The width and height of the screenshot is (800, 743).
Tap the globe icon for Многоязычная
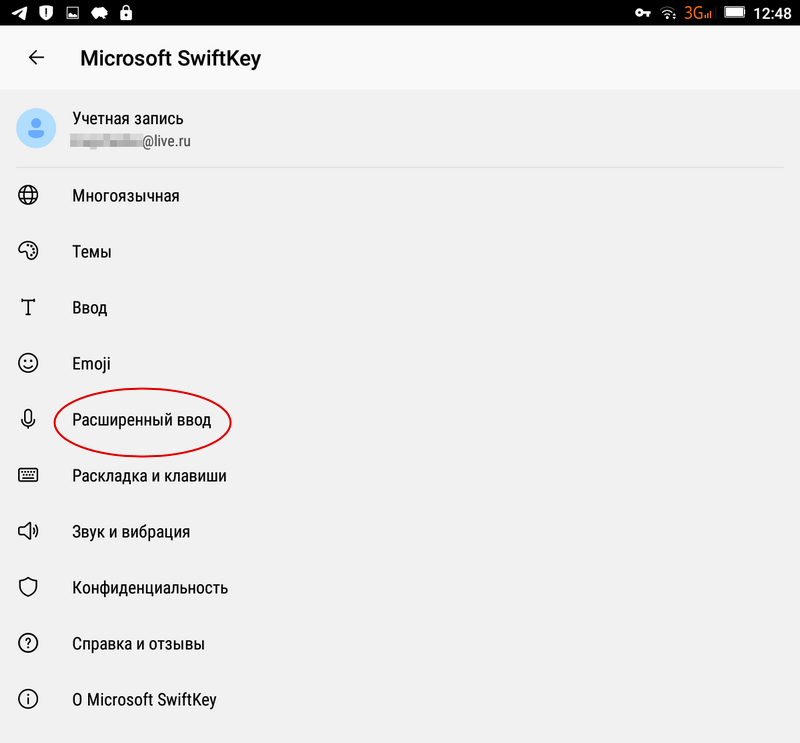[28, 195]
